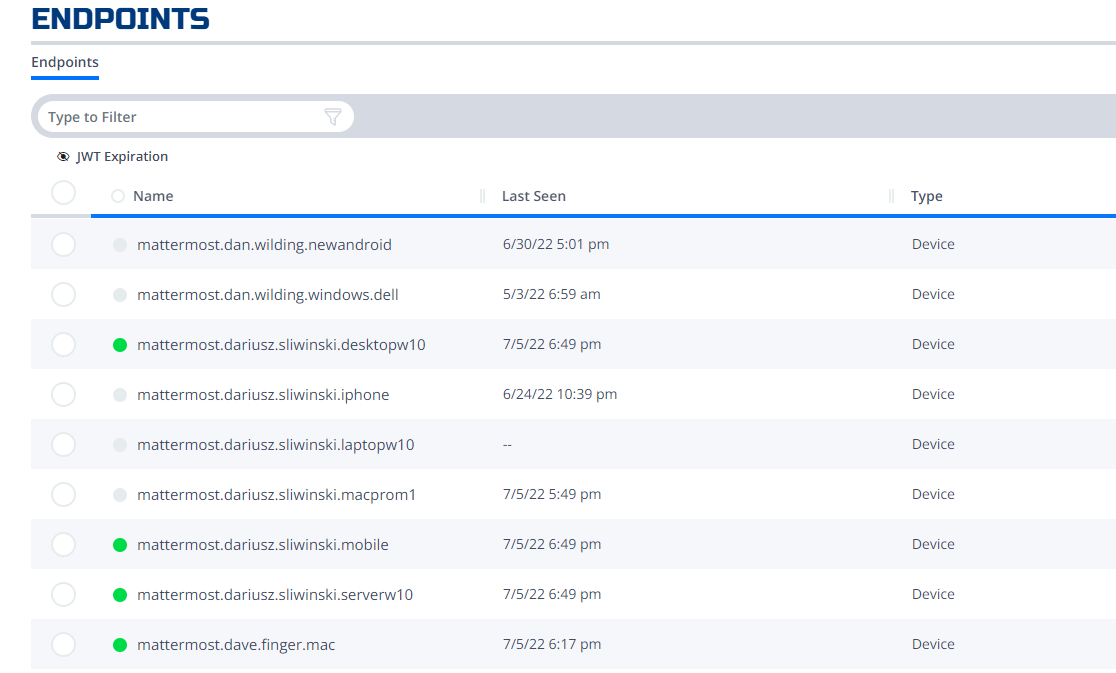Open the Endpoints tab
The image size is (1116, 673).
click(65, 63)
